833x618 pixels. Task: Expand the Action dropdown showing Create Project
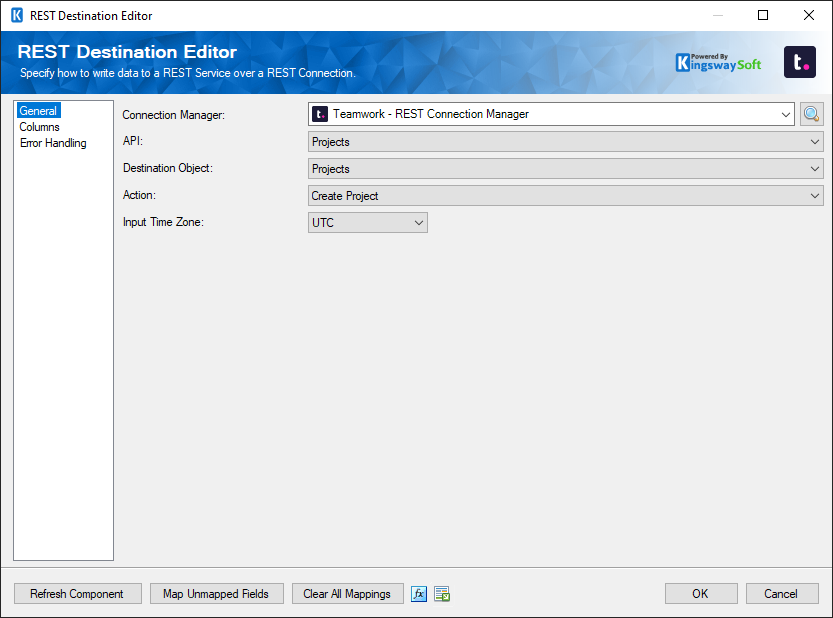point(565,196)
